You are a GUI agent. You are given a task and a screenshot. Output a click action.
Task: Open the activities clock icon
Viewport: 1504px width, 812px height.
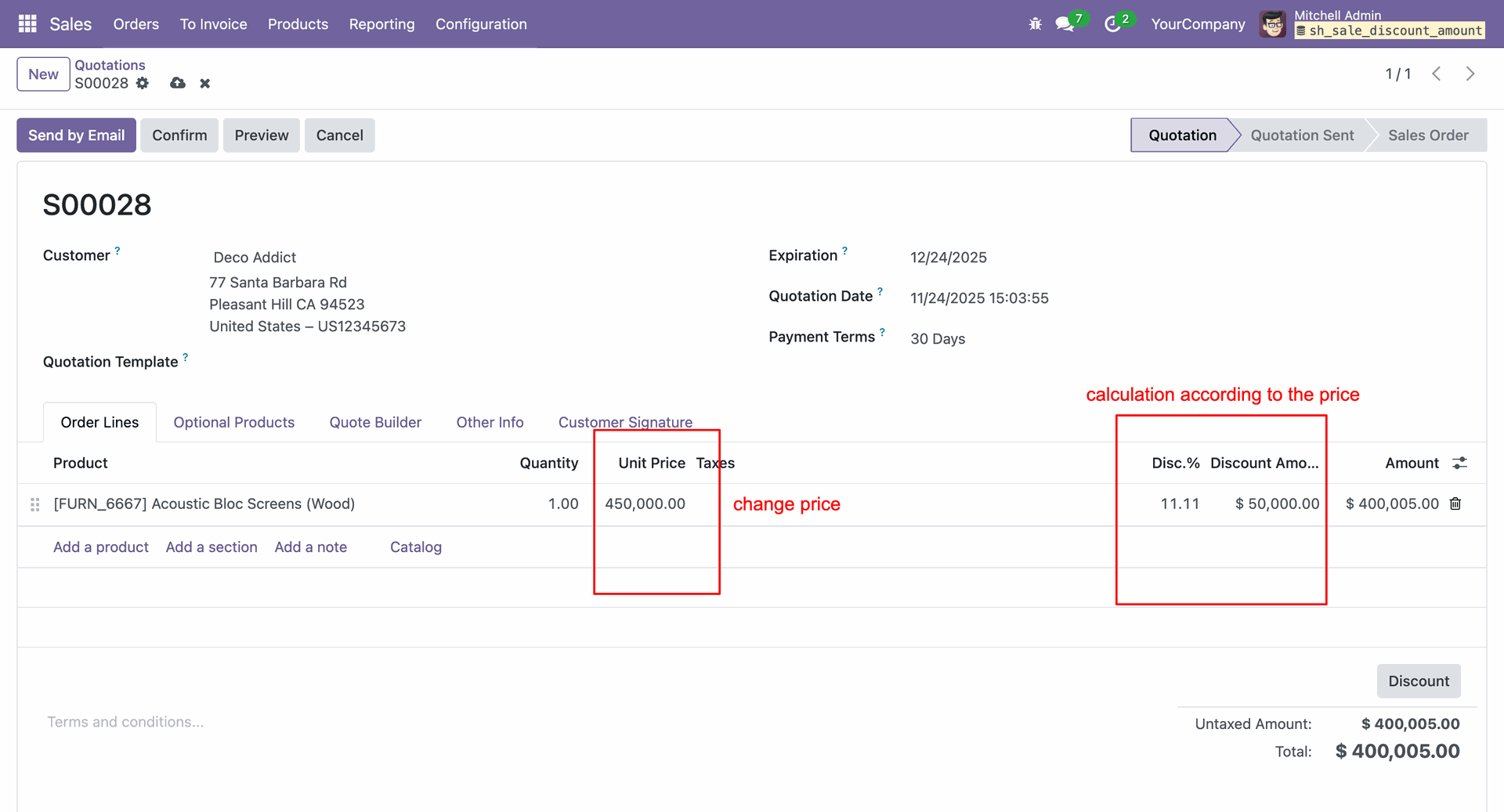(1112, 24)
